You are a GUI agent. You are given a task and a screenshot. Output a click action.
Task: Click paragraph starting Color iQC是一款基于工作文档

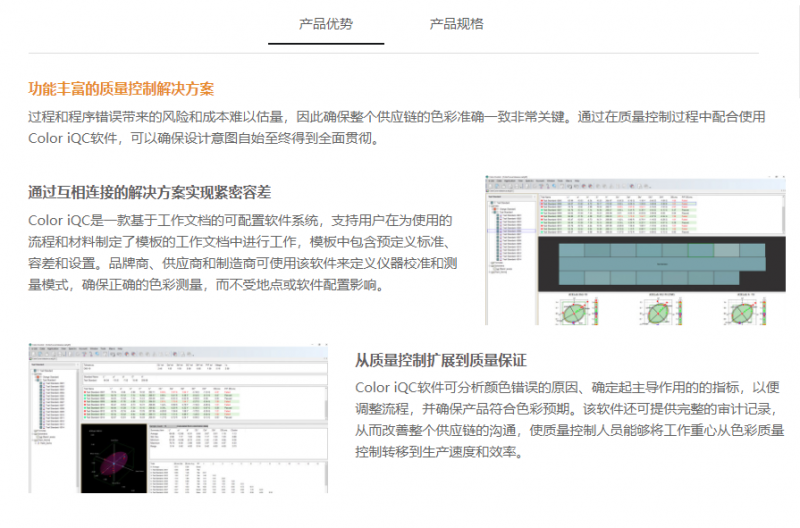242,253
